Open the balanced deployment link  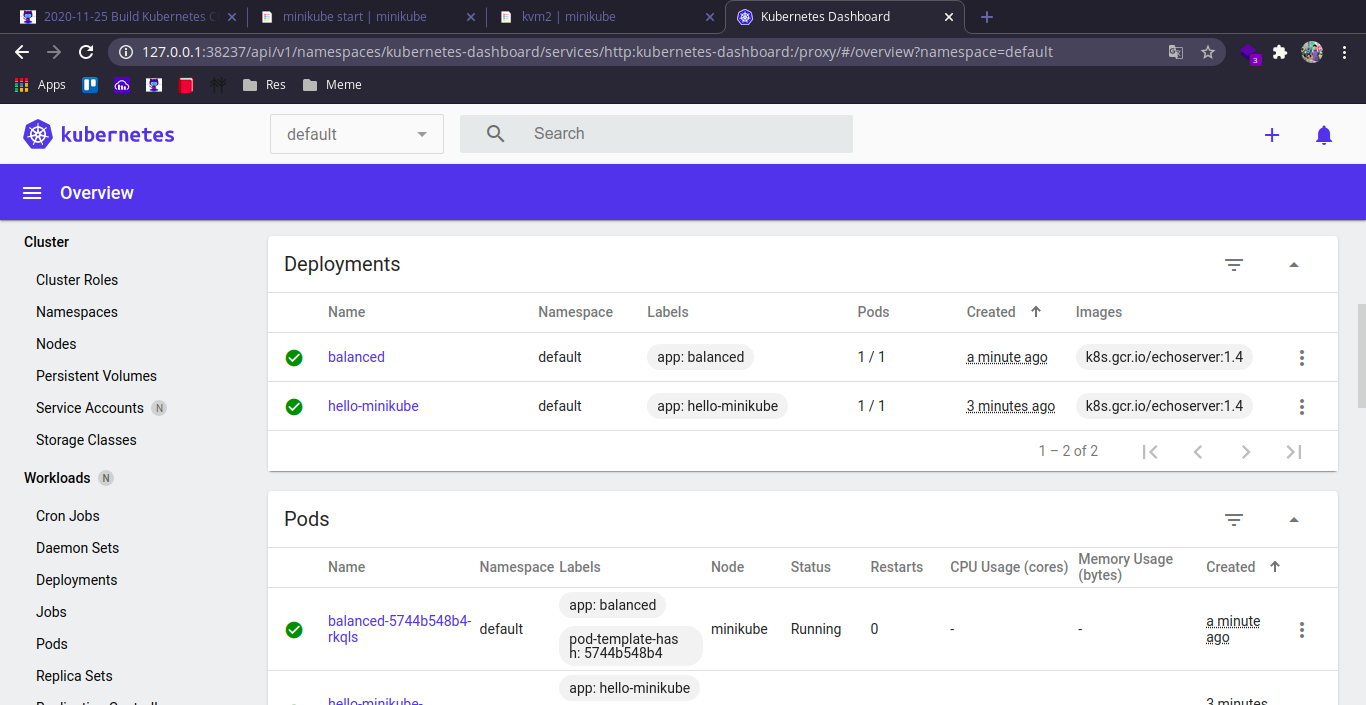click(356, 357)
